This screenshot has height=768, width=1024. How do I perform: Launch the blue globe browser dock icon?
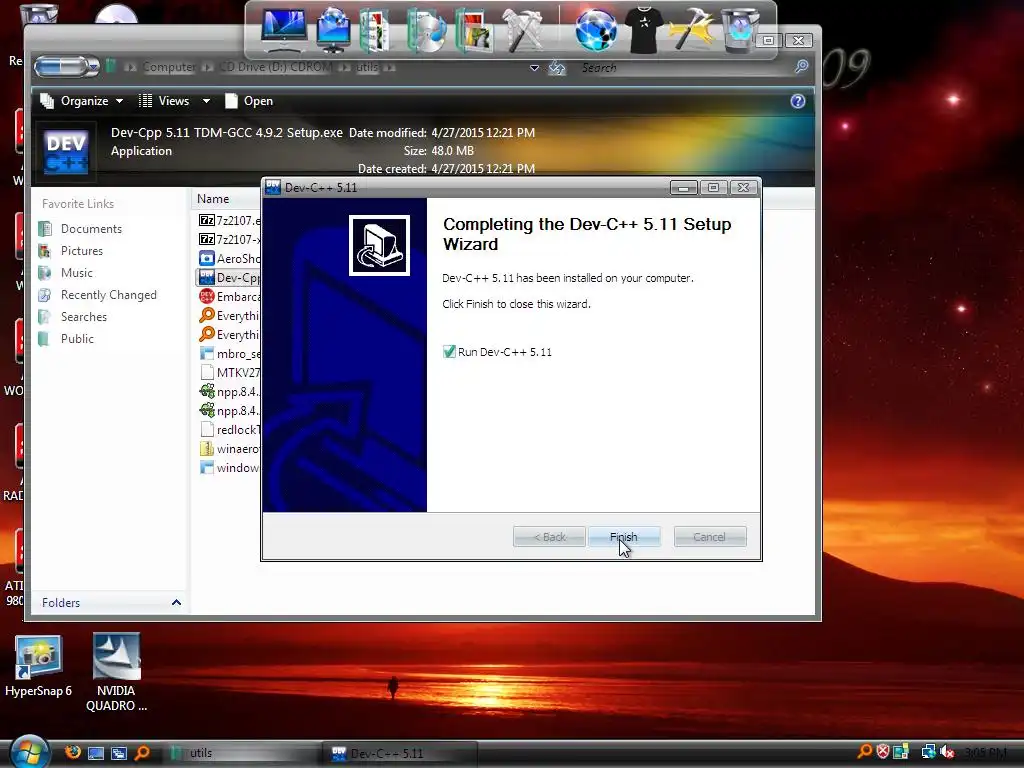[596, 30]
